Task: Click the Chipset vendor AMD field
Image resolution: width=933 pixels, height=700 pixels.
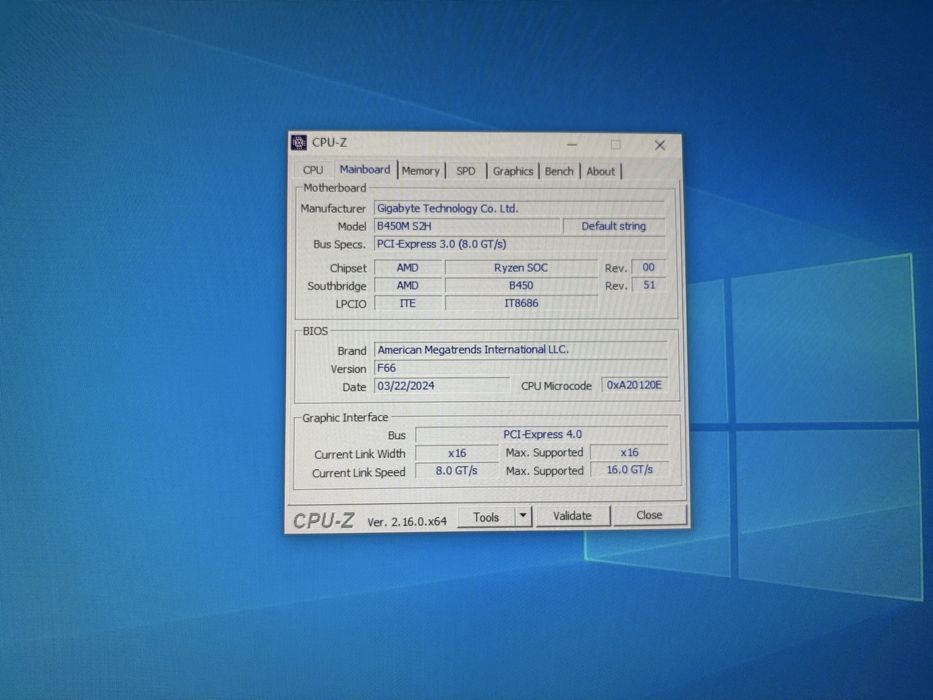Action: tap(408, 268)
